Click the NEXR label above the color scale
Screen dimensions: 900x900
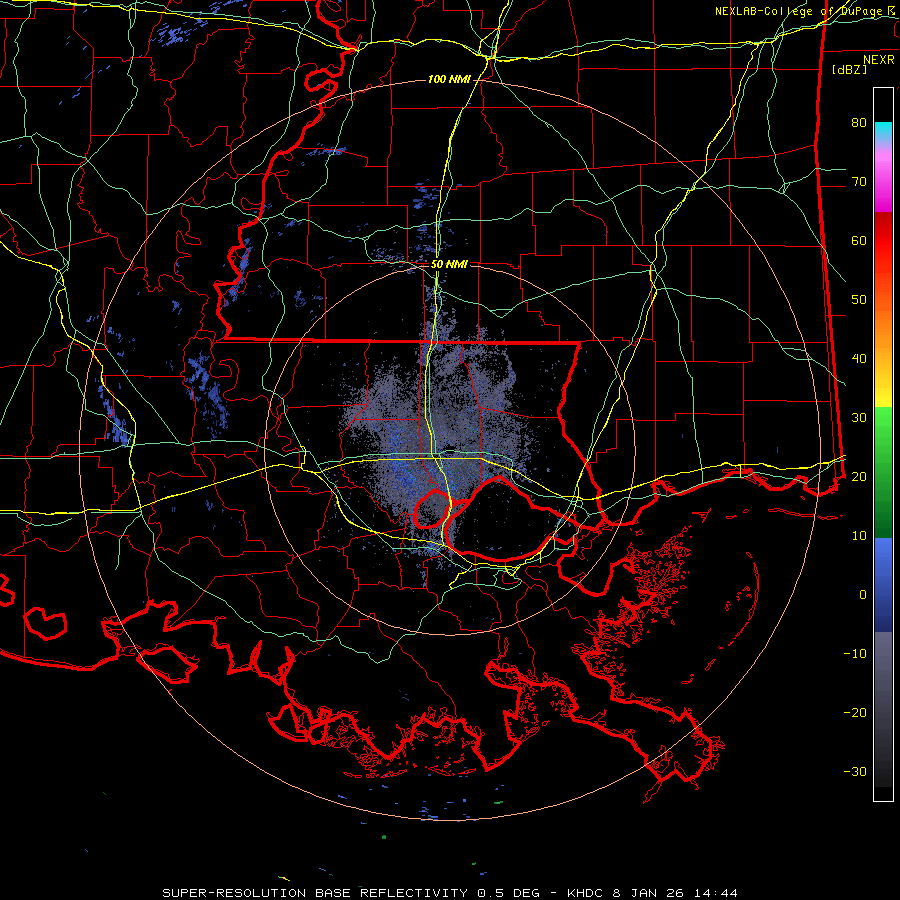click(879, 60)
